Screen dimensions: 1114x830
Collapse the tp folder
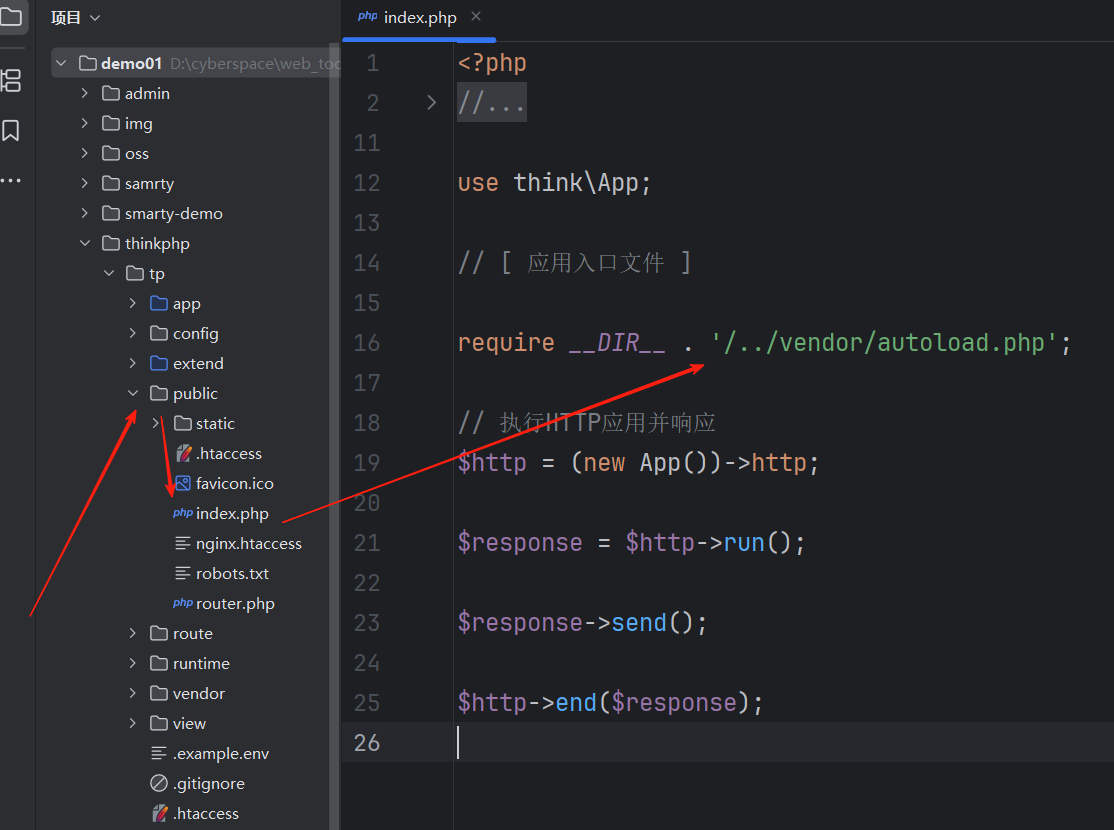(109, 273)
